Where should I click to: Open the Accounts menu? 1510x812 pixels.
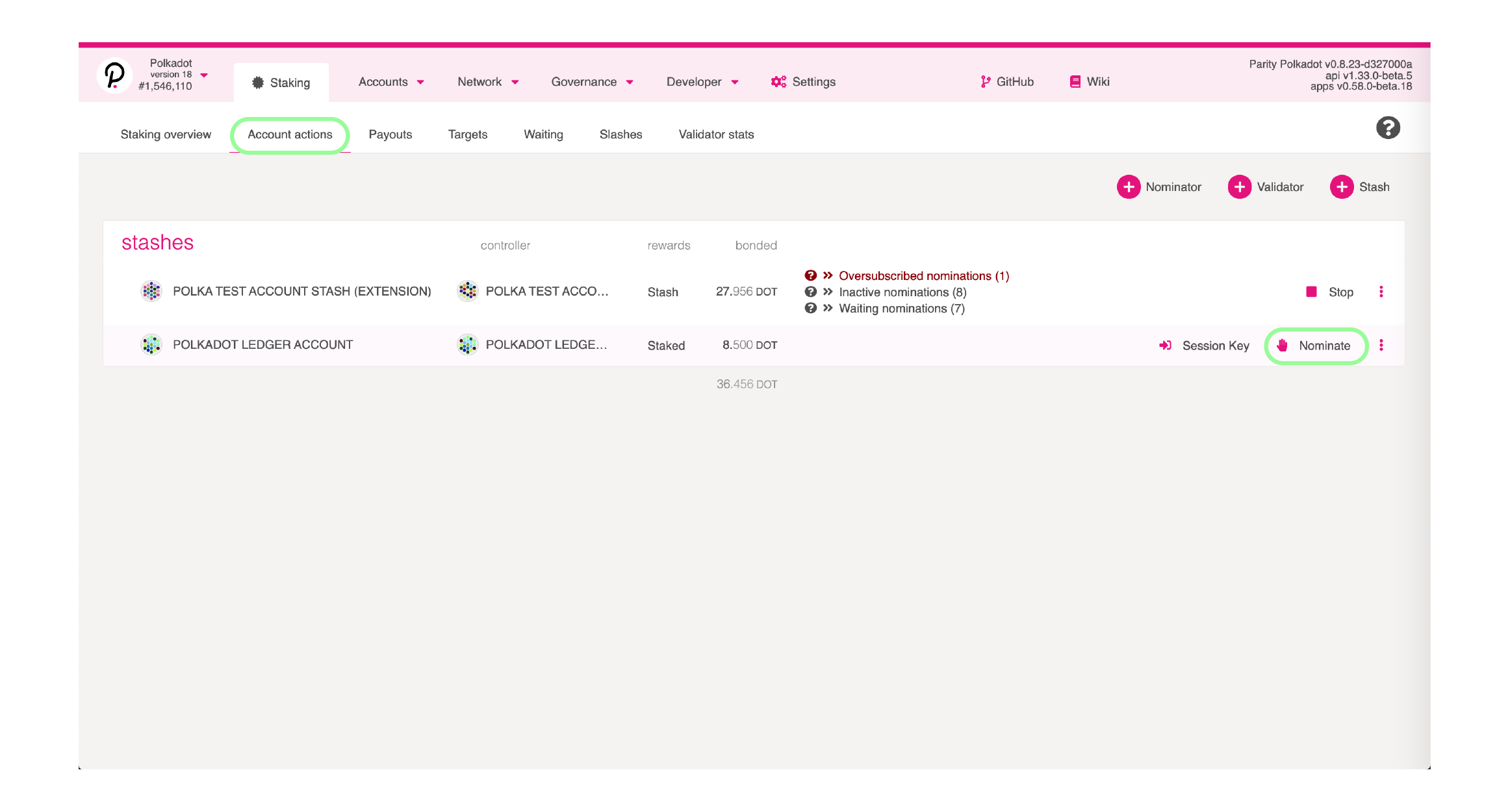(383, 82)
